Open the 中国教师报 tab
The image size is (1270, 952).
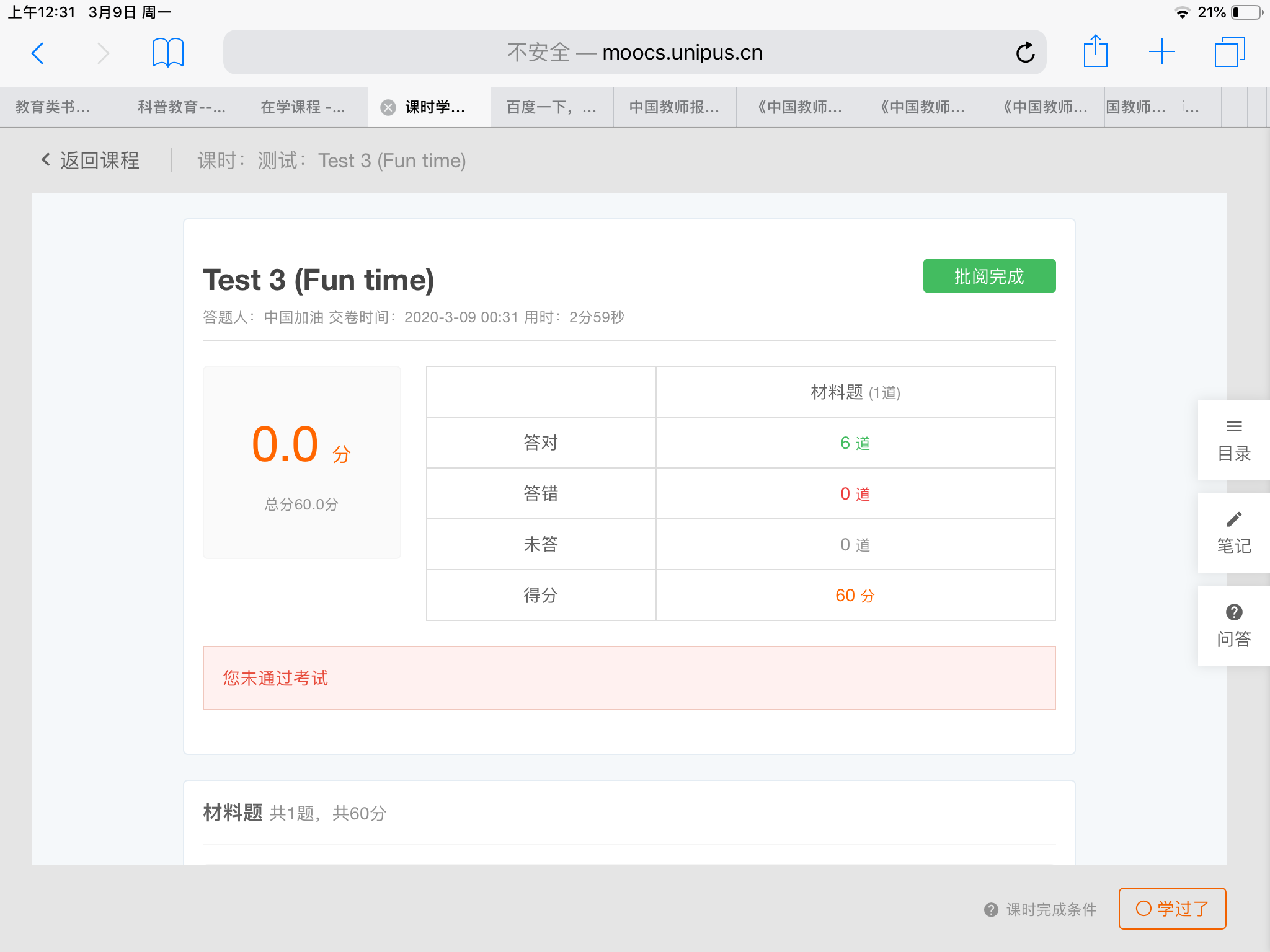tap(674, 107)
